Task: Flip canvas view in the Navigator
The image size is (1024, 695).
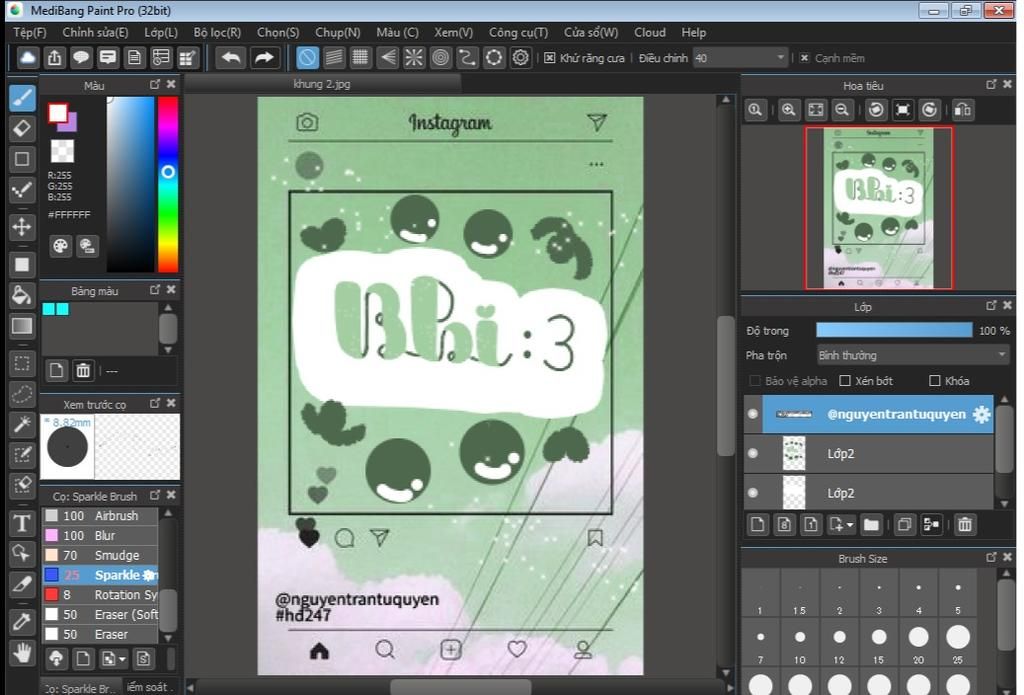Action: point(963,110)
